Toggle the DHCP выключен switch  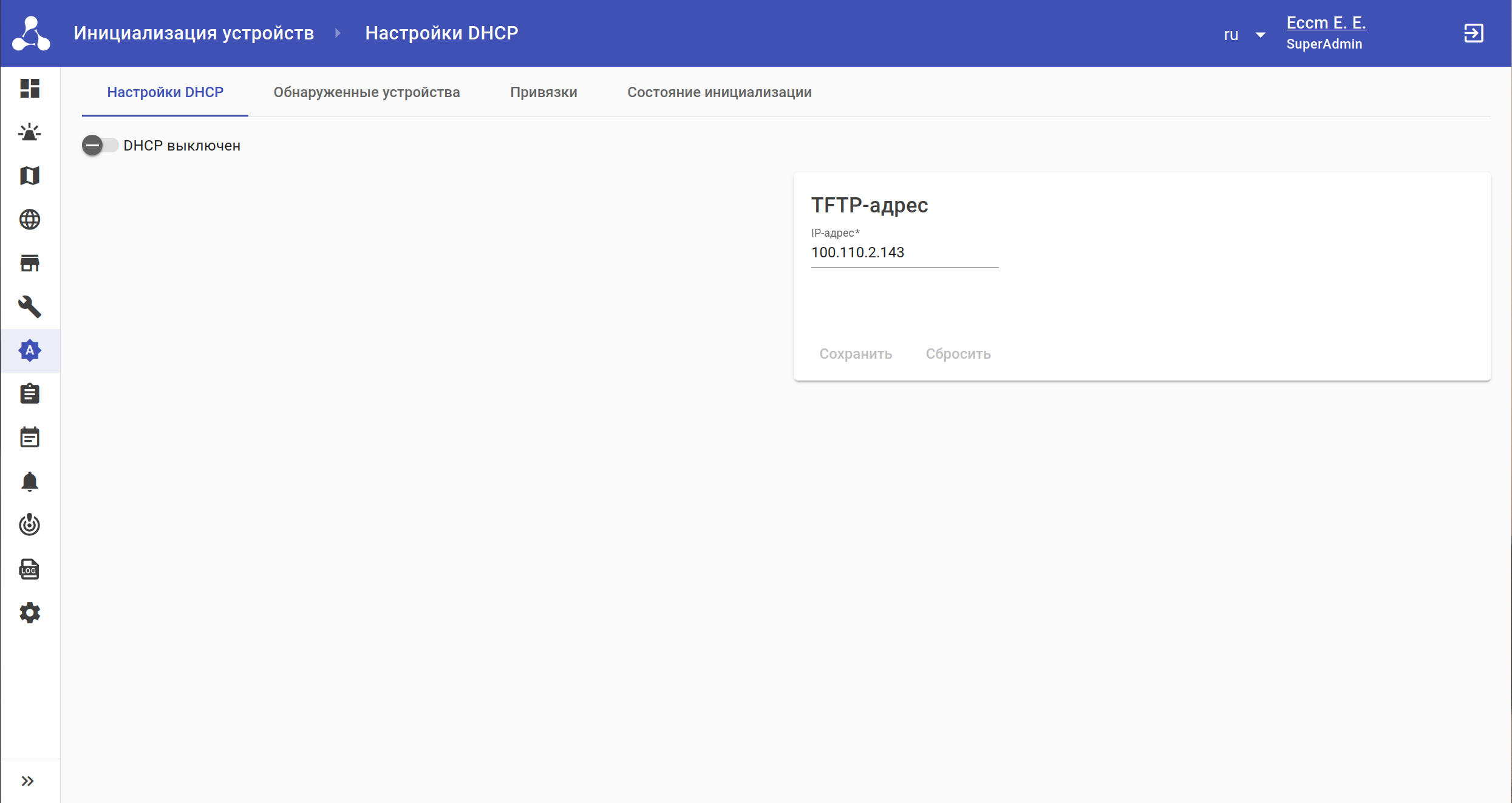pyautogui.click(x=100, y=146)
